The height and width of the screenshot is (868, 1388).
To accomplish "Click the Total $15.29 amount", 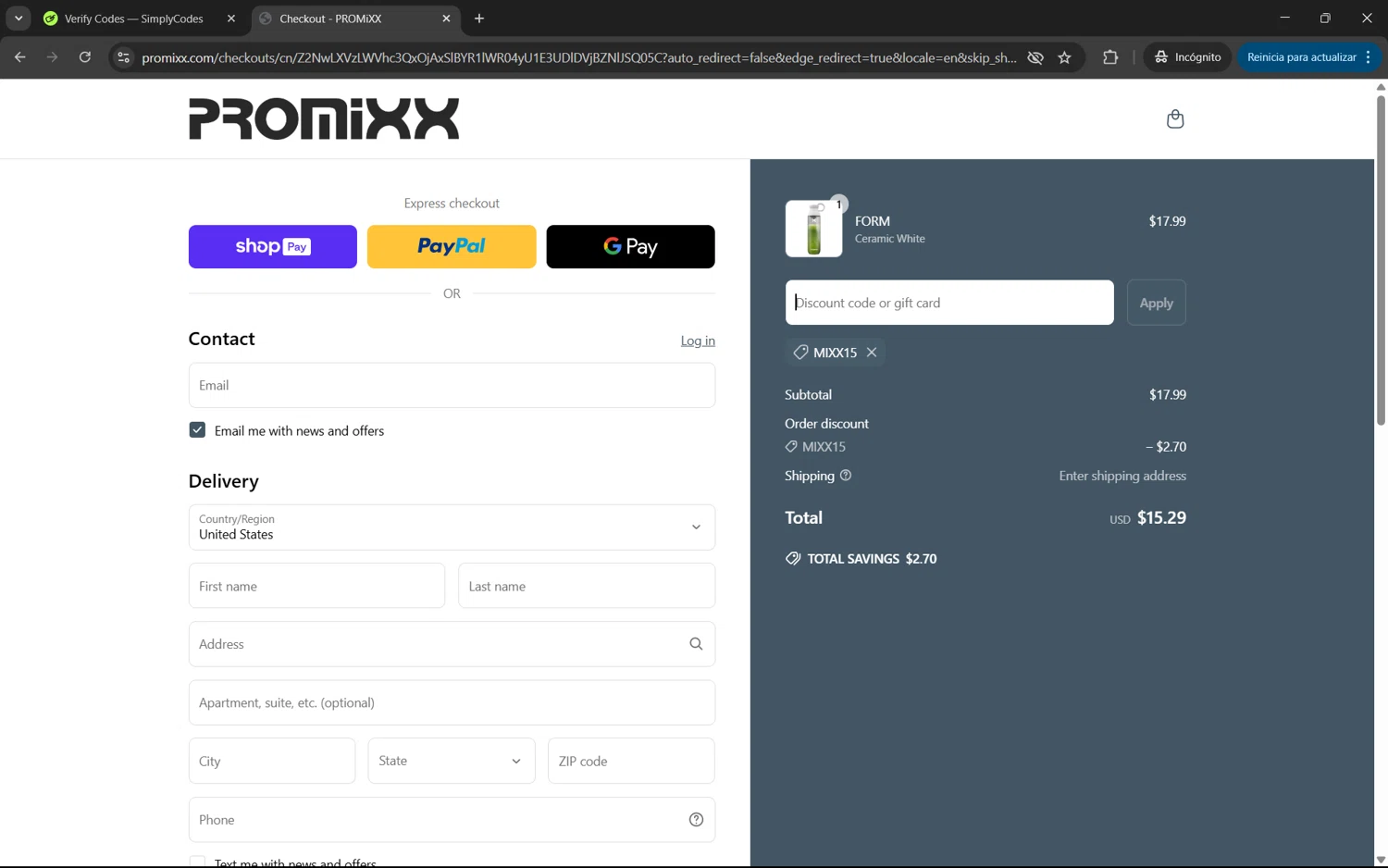I will (x=1161, y=518).
